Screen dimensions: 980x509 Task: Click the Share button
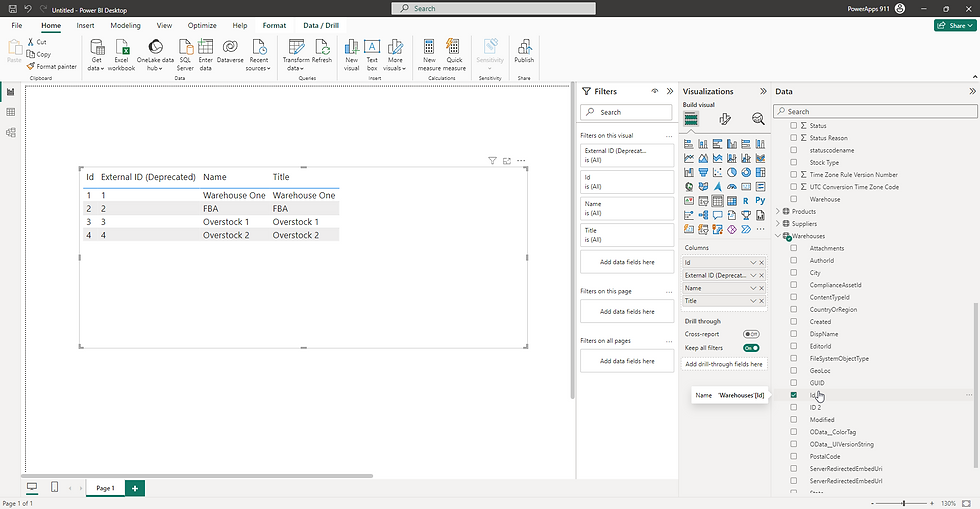pos(955,26)
